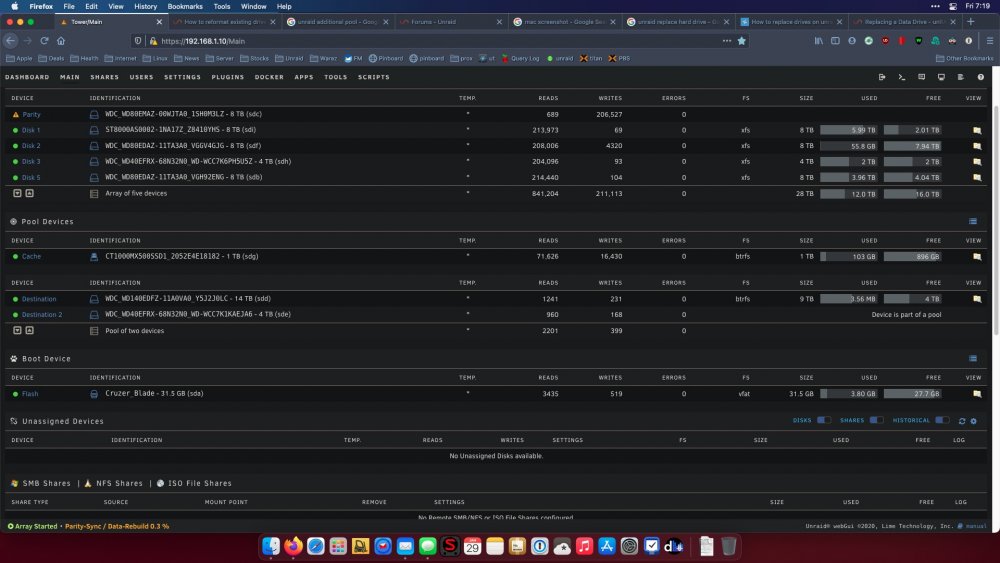Open the Disk 1 device link
The image size is (1000, 563).
(31, 130)
